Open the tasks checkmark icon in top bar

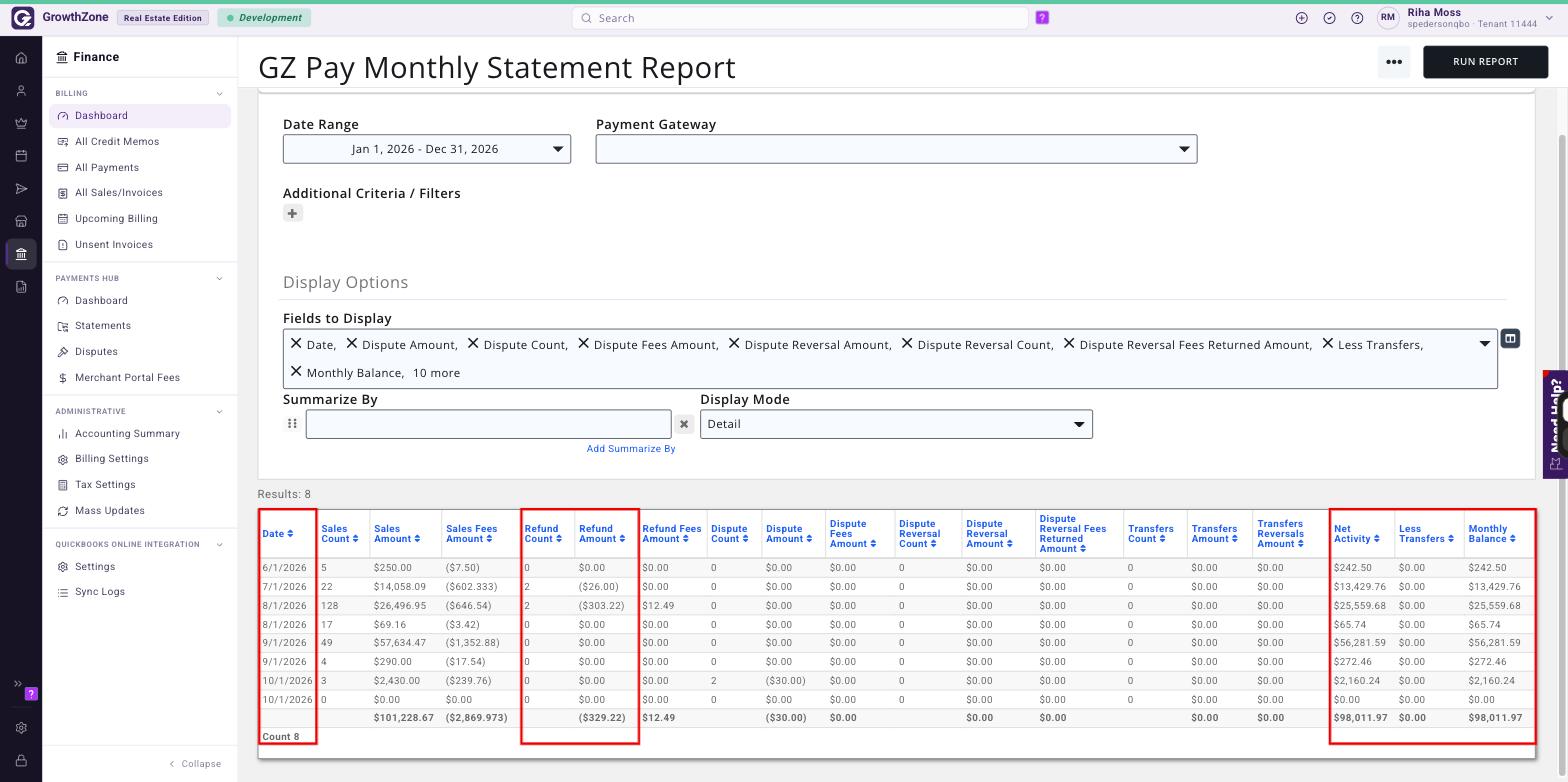tap(1329, 18)
